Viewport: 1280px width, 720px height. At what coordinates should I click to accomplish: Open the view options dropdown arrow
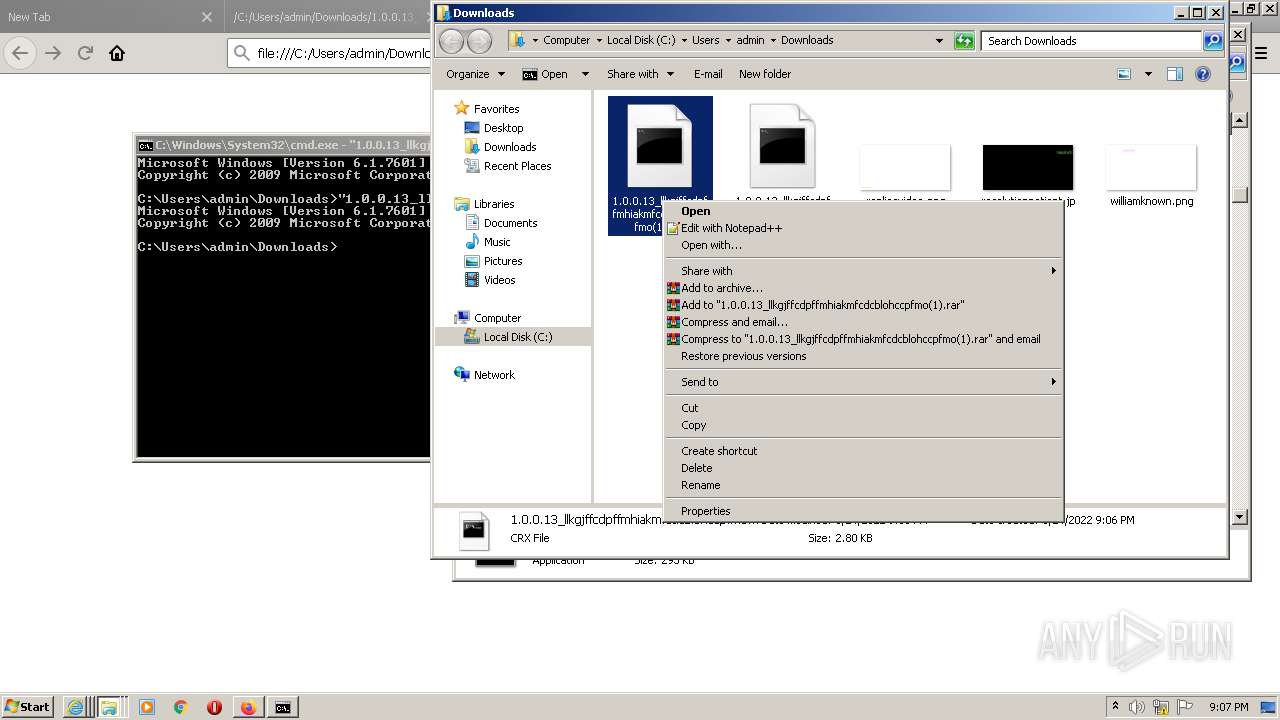click(1148, 74)
